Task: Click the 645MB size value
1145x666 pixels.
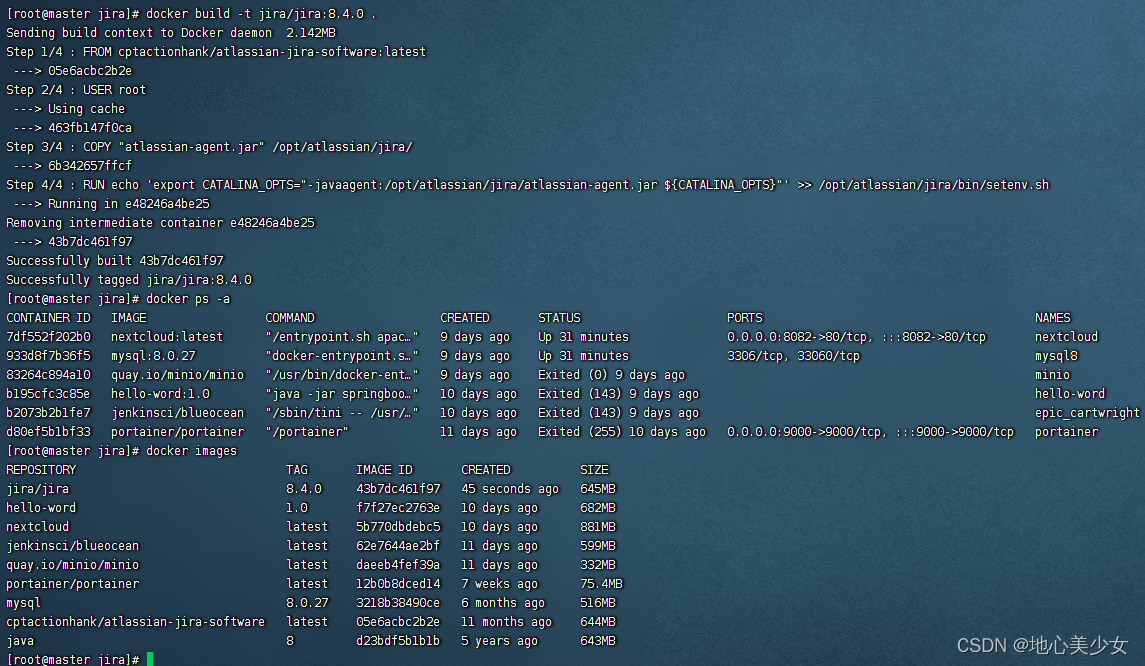Action: tap(597, 489)
